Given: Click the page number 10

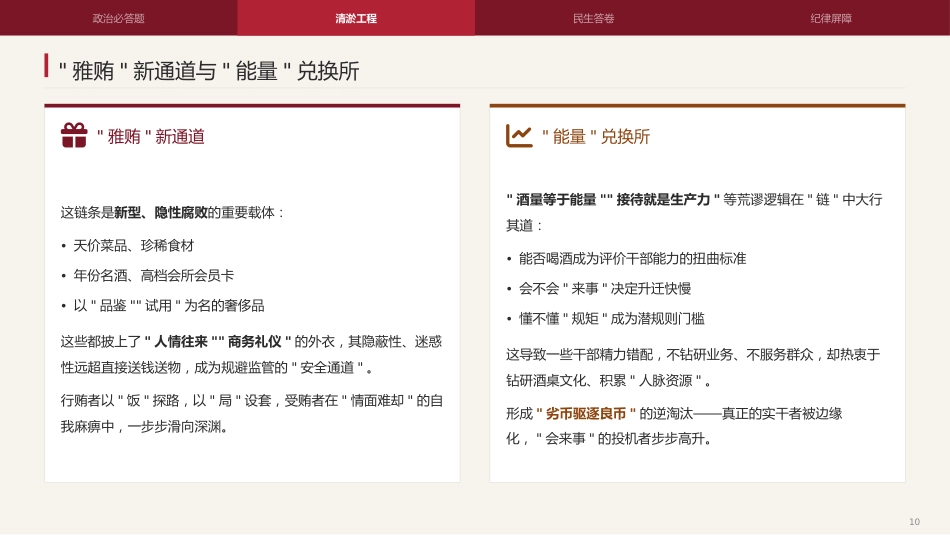Looking at the screenshot, I should pos(914,522).
